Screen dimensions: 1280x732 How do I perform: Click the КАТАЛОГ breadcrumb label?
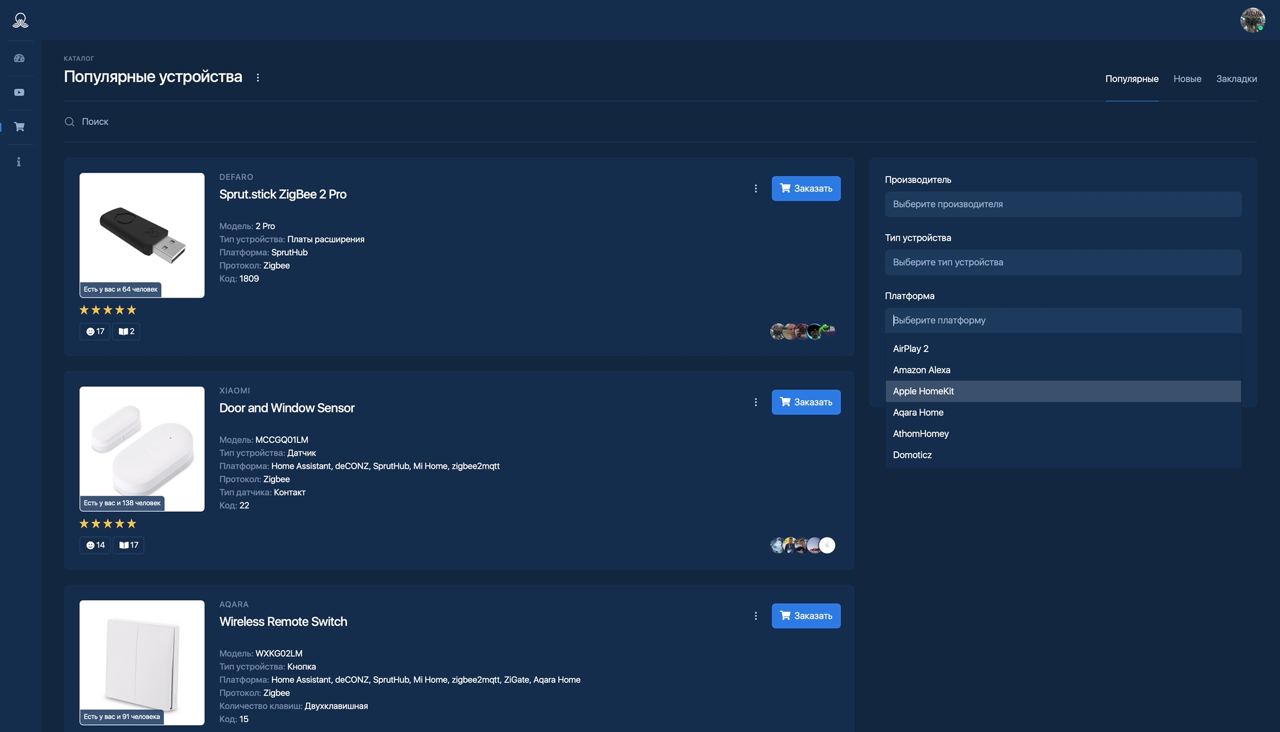79,59
